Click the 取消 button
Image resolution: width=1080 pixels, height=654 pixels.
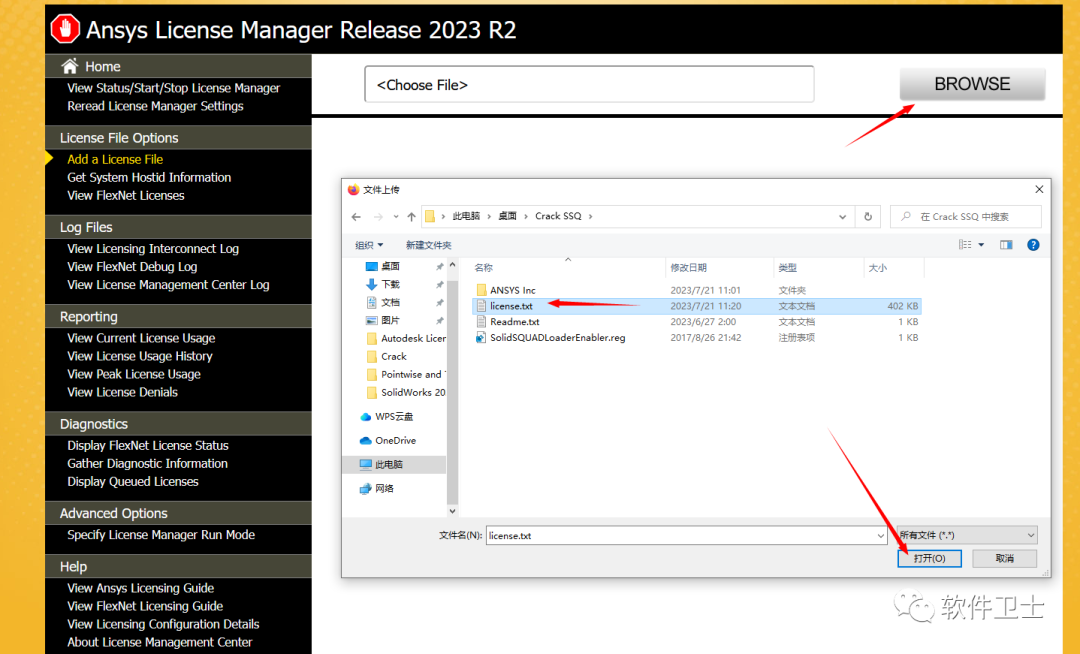pyautogui.click(x=1004, y=558)
